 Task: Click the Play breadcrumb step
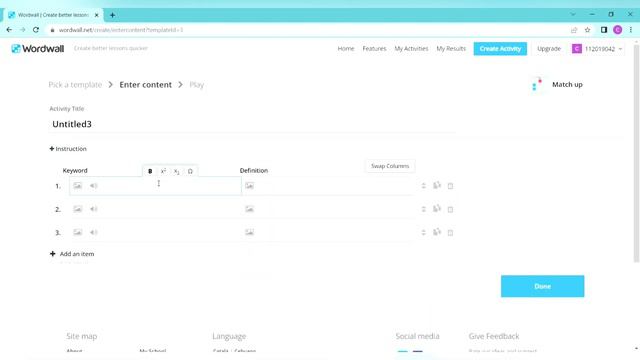196,84
